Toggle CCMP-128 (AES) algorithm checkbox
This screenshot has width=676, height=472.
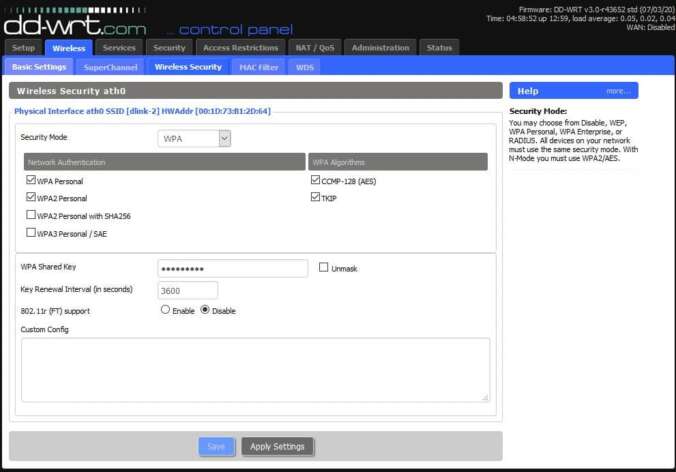pos(316,181)
